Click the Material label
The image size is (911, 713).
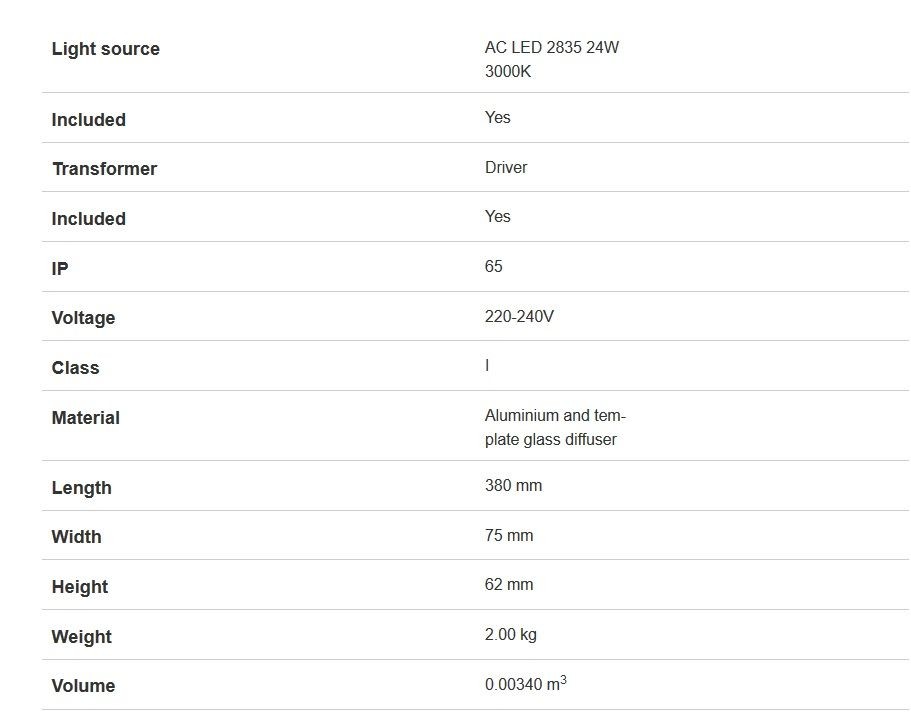pyautogui.click(x=85, y=418)
